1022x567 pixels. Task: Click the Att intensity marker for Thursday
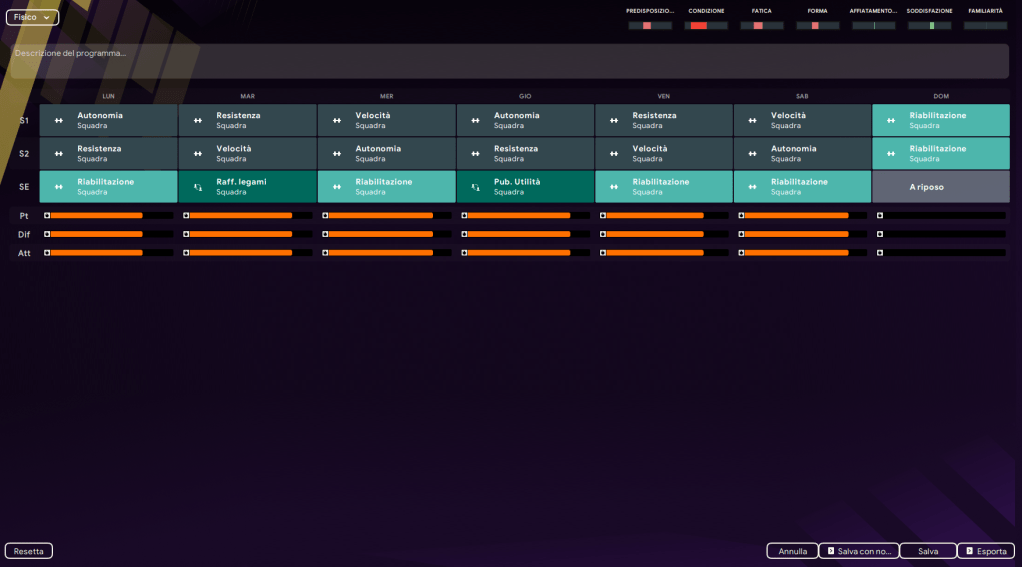tap(464, 253)
